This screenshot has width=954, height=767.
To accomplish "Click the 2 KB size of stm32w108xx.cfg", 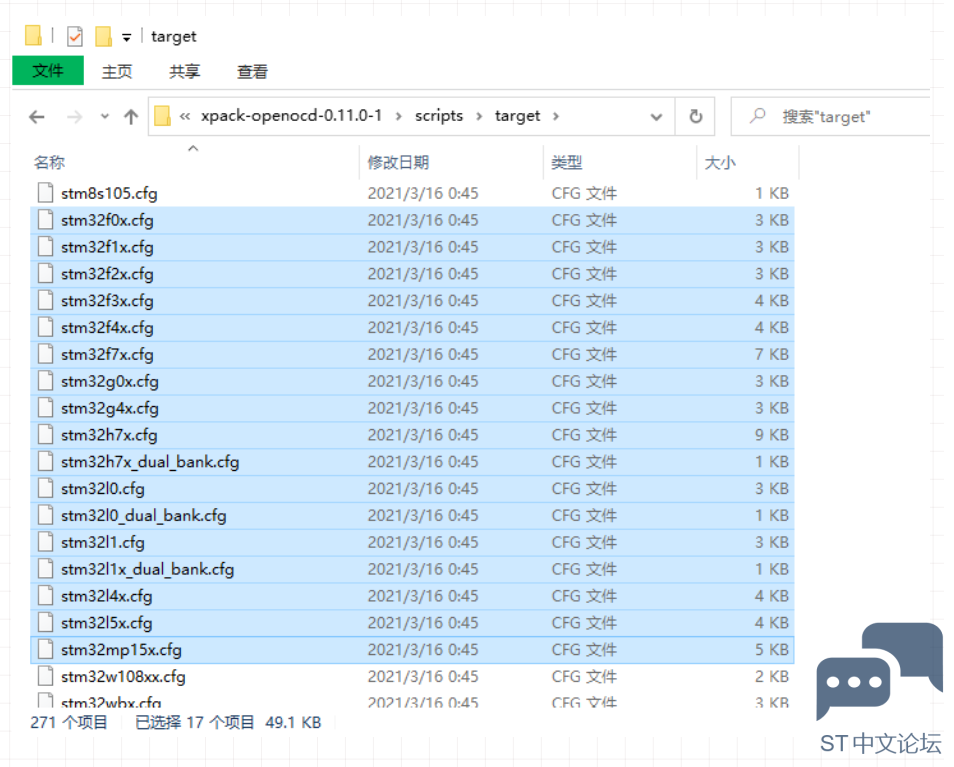I will [771, 676].
